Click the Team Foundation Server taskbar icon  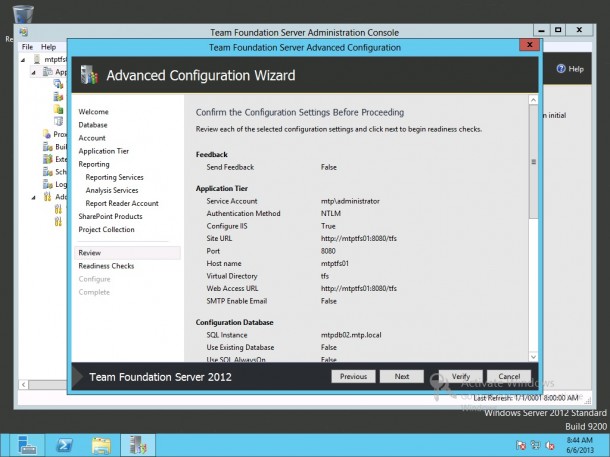138,445
